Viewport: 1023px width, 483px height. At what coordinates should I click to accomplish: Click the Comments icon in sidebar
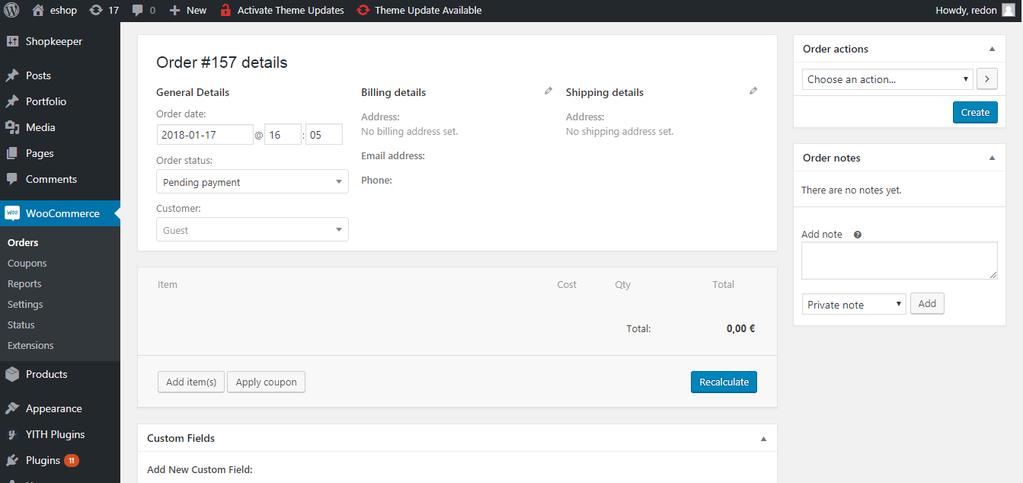pyautogui.click(x=12, y=179)
